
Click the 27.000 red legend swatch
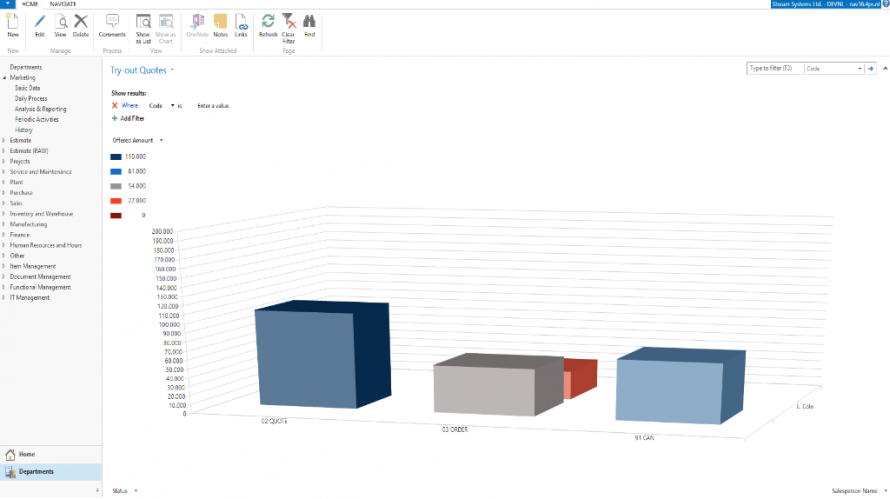116,201
